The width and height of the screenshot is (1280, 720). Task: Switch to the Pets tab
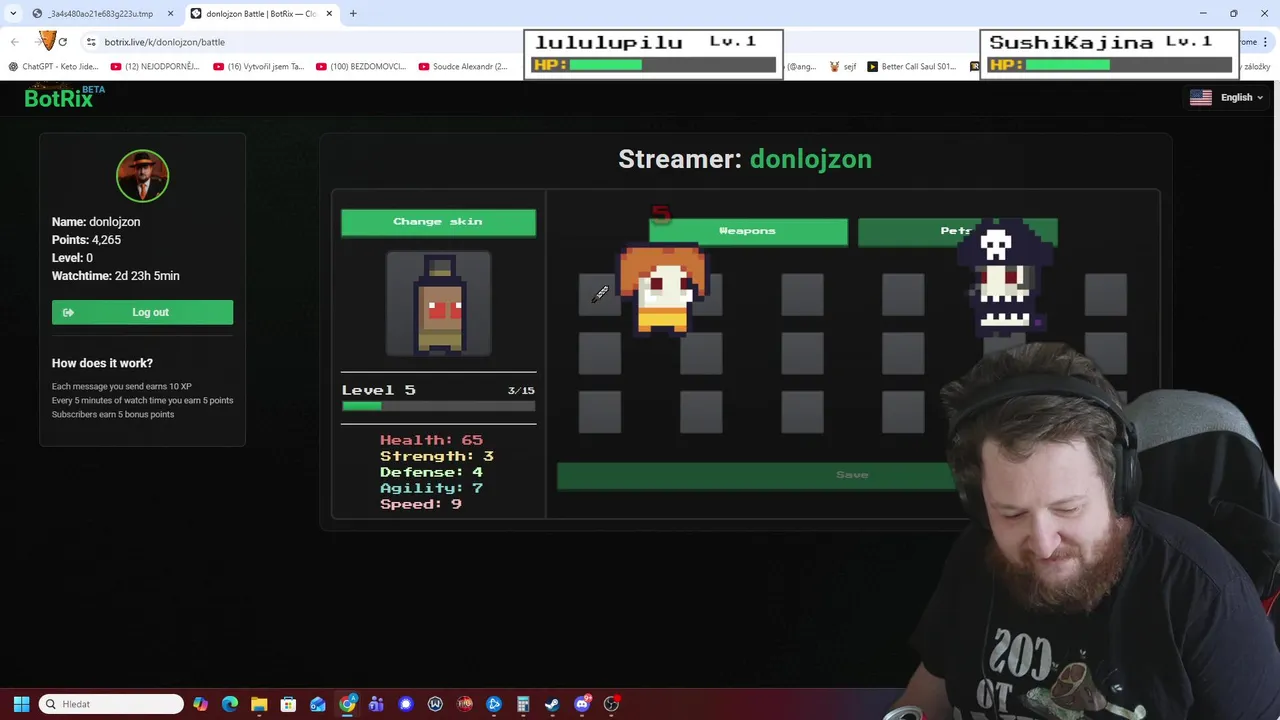957,231
